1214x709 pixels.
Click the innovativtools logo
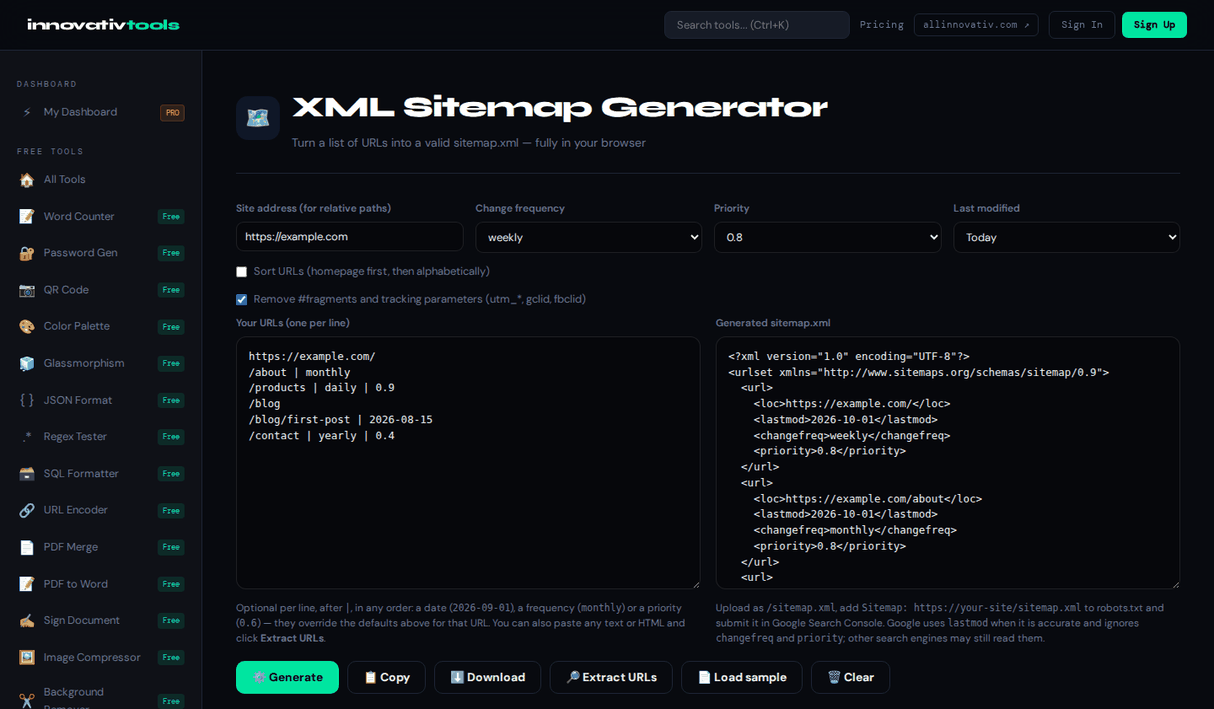coord(103,24)
